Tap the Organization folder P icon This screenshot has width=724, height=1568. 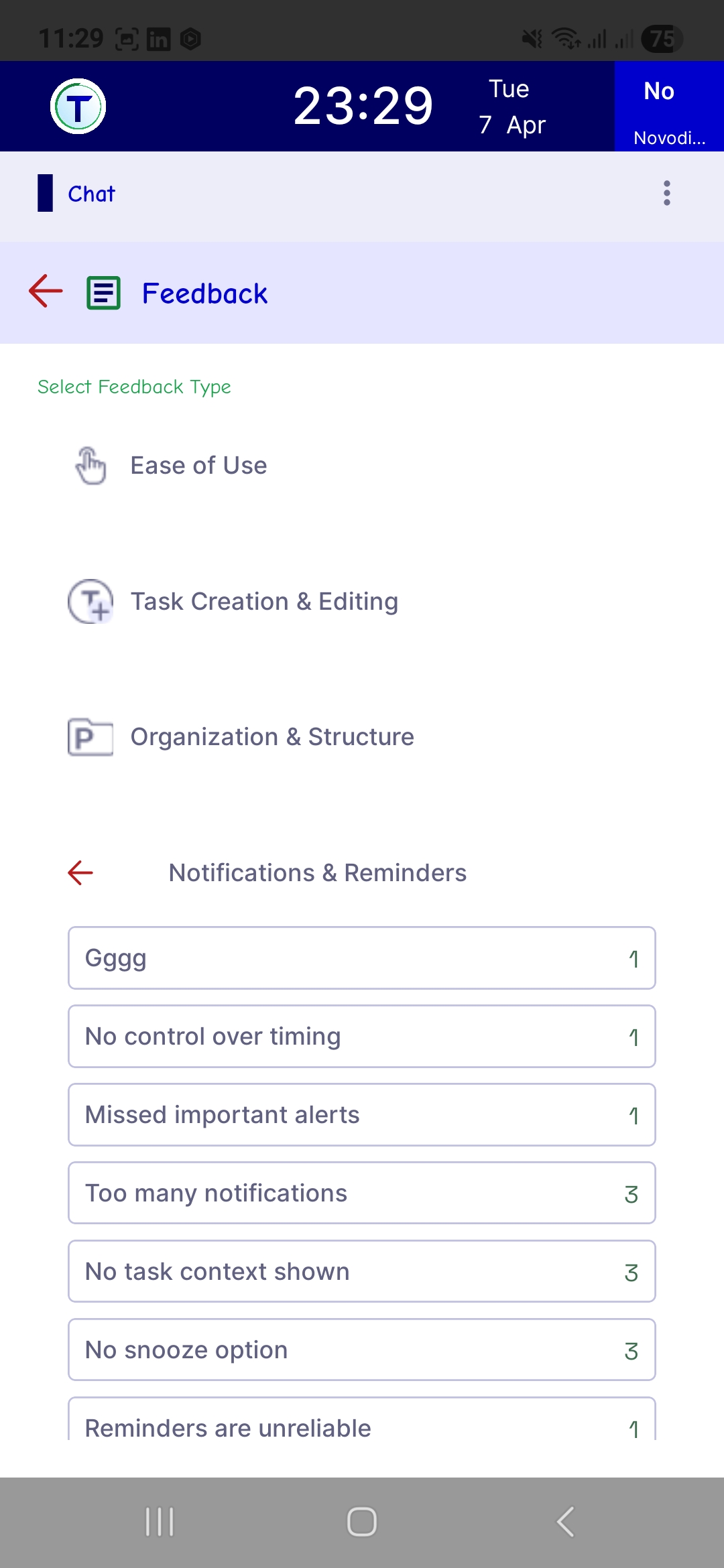coord(90,737)
